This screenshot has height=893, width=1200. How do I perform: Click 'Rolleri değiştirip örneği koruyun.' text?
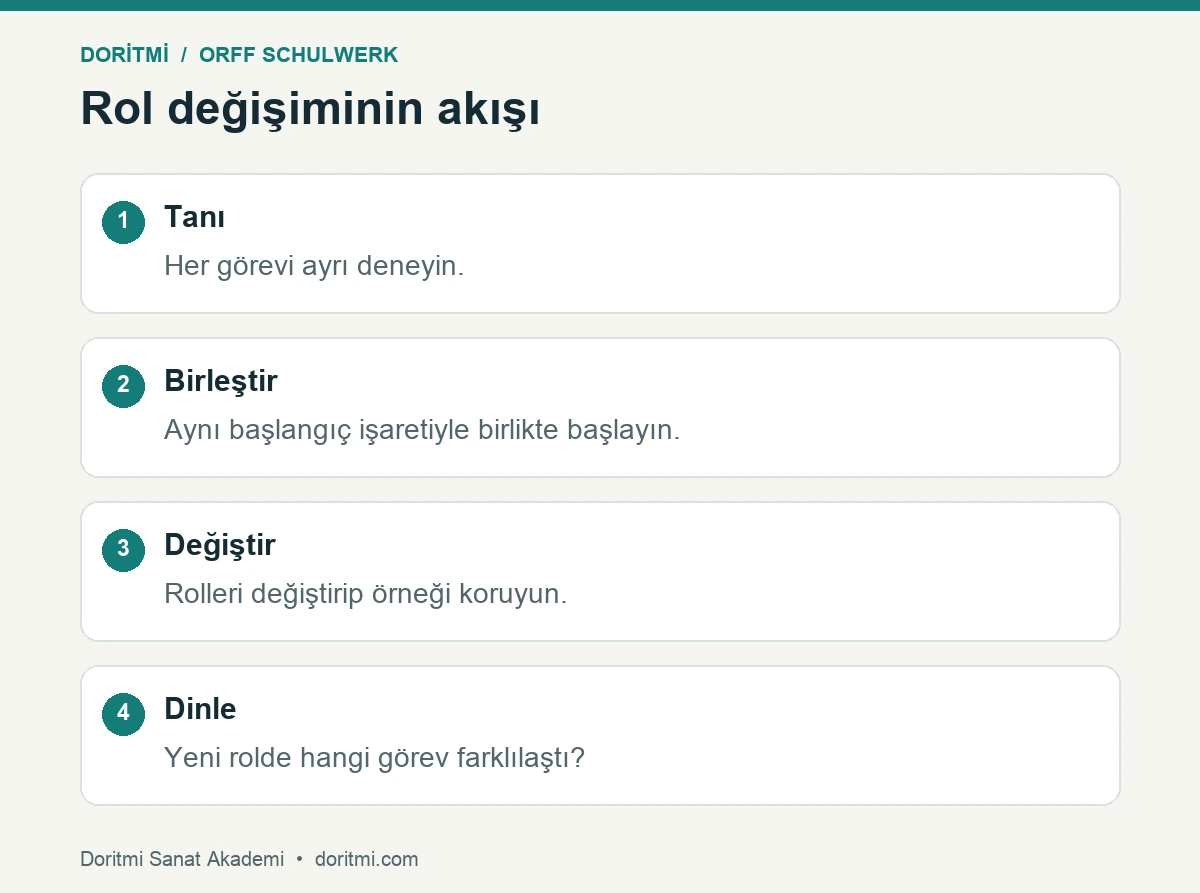(x=366, y=595)
